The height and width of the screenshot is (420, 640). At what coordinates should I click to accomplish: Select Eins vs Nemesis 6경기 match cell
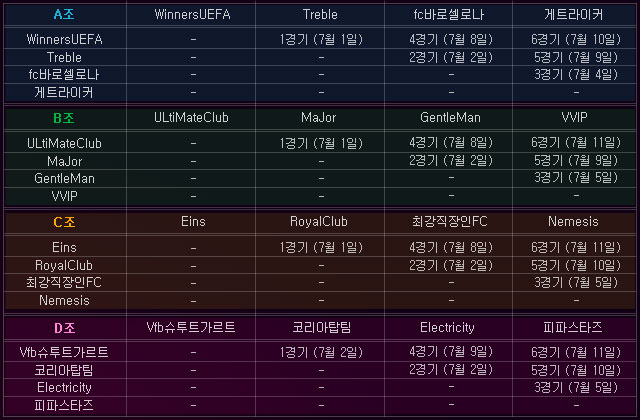click(x=573, y=247)
